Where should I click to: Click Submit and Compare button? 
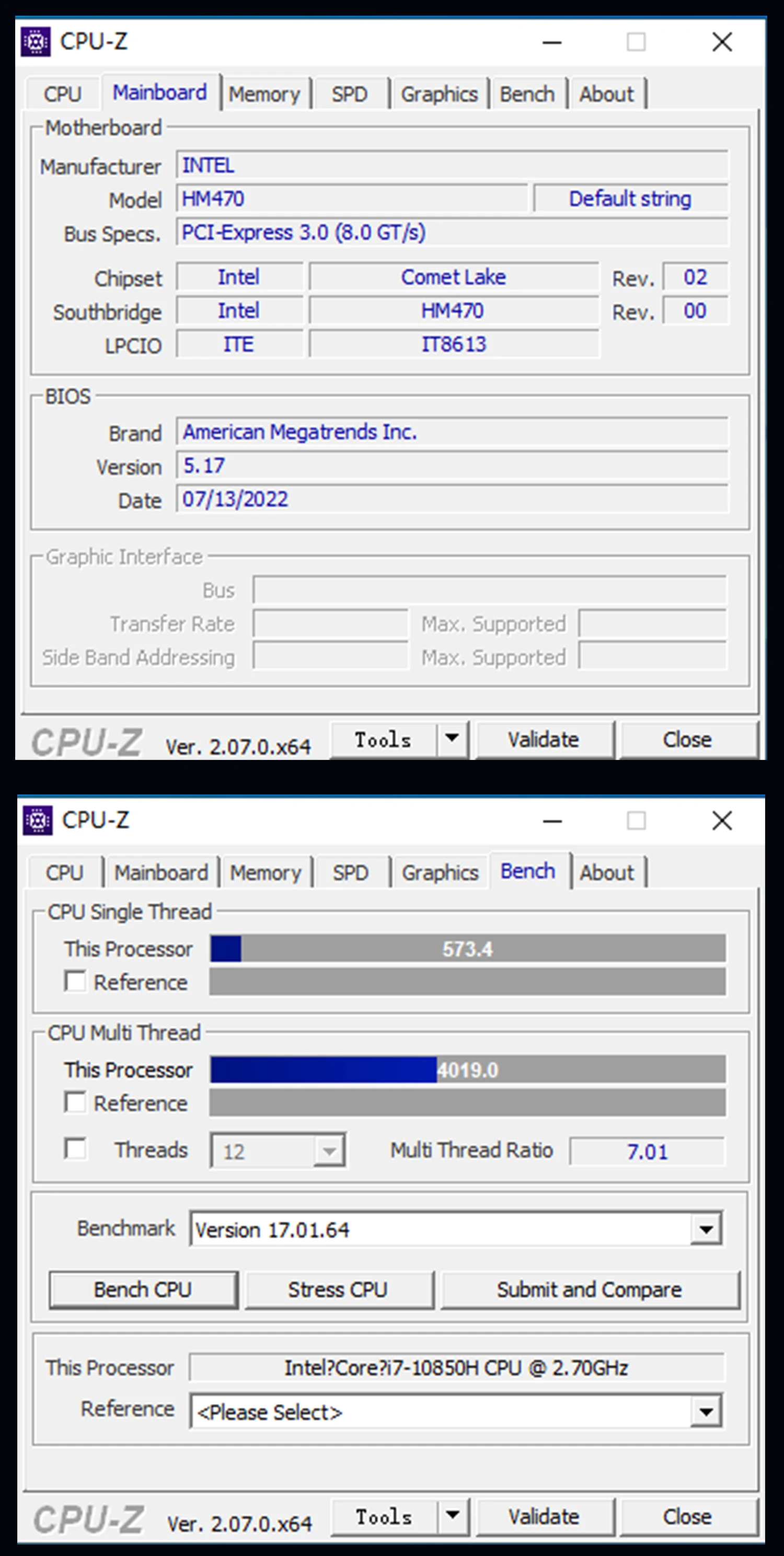click(x=590, y=1289)
